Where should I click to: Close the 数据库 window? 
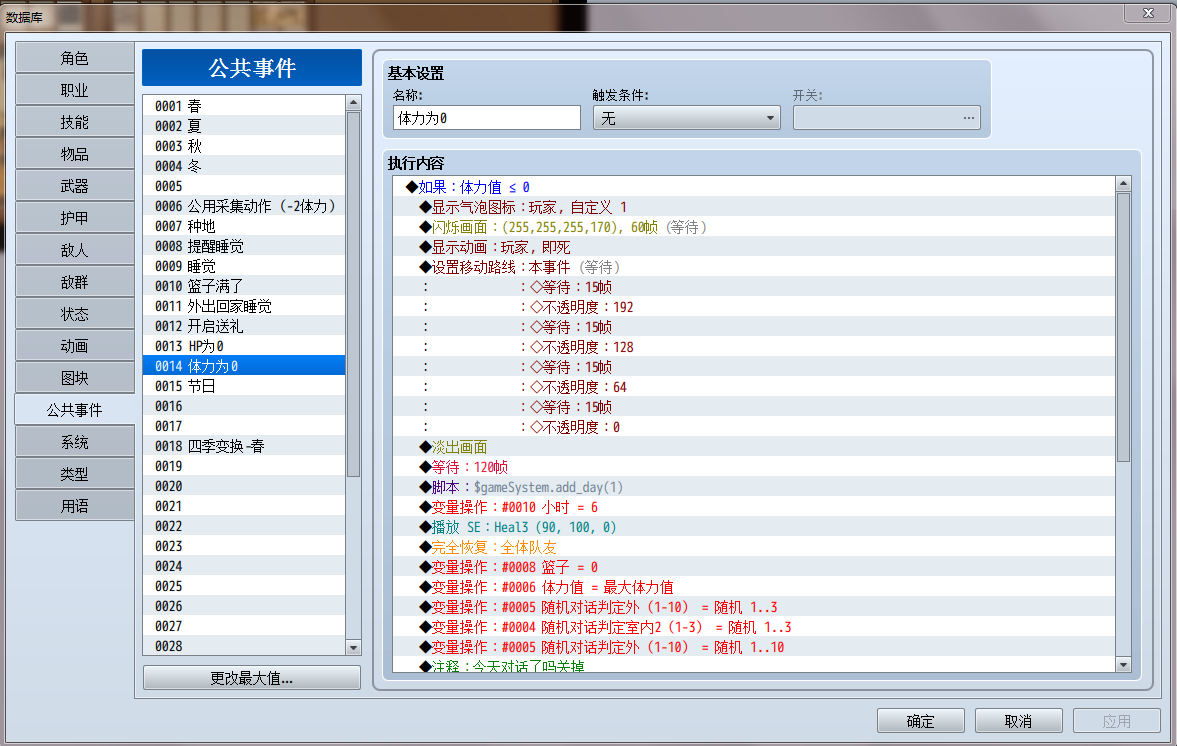tap(1148, 13)
